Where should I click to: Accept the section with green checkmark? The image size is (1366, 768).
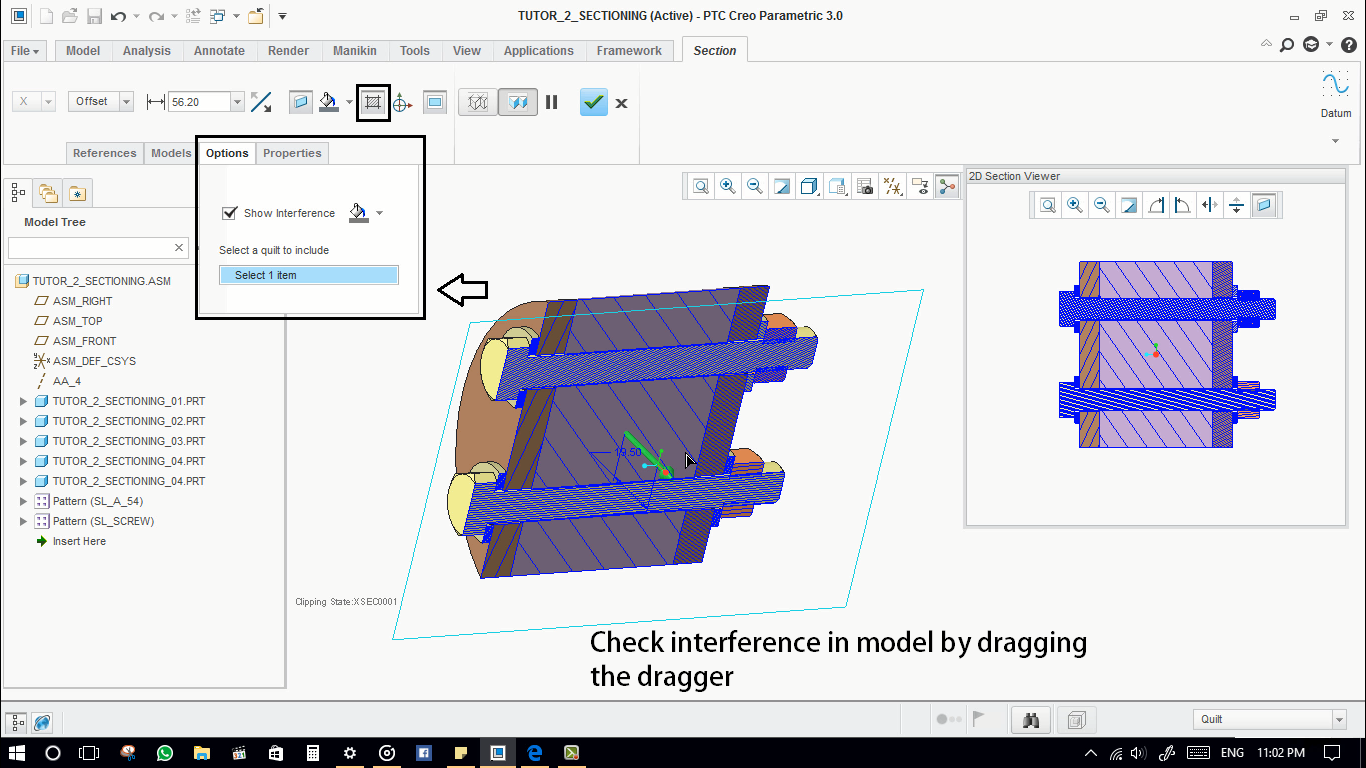point(594,102)
